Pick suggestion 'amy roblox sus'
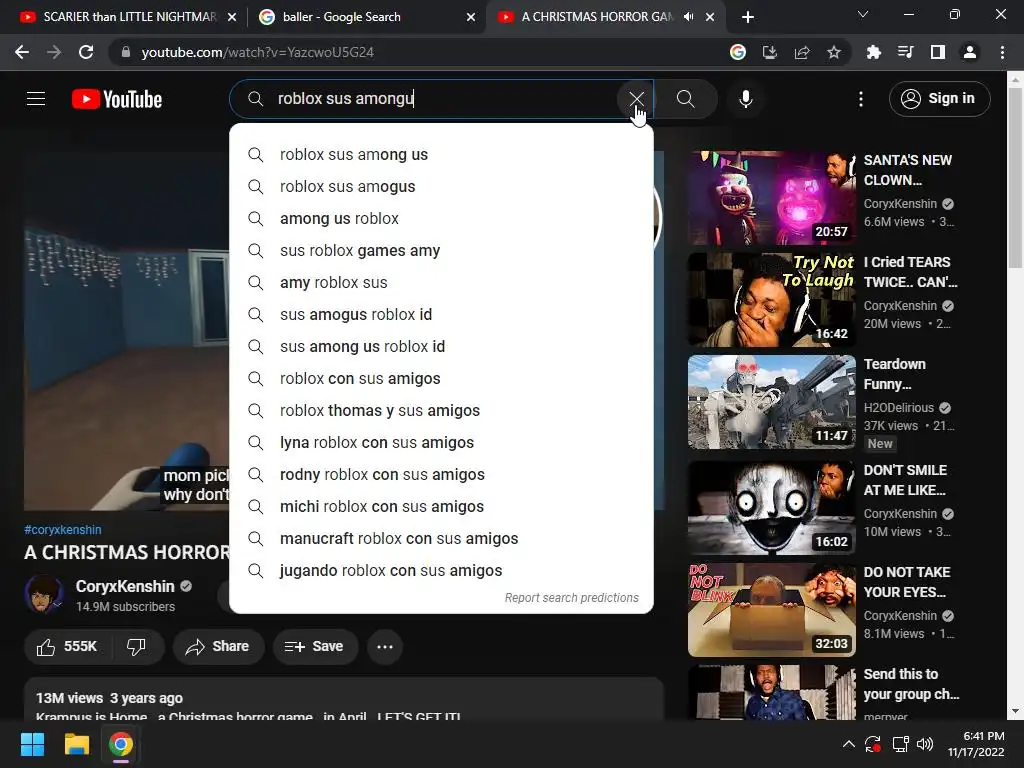The width and height of the screenshot is (1024, 768). (441, 283)
